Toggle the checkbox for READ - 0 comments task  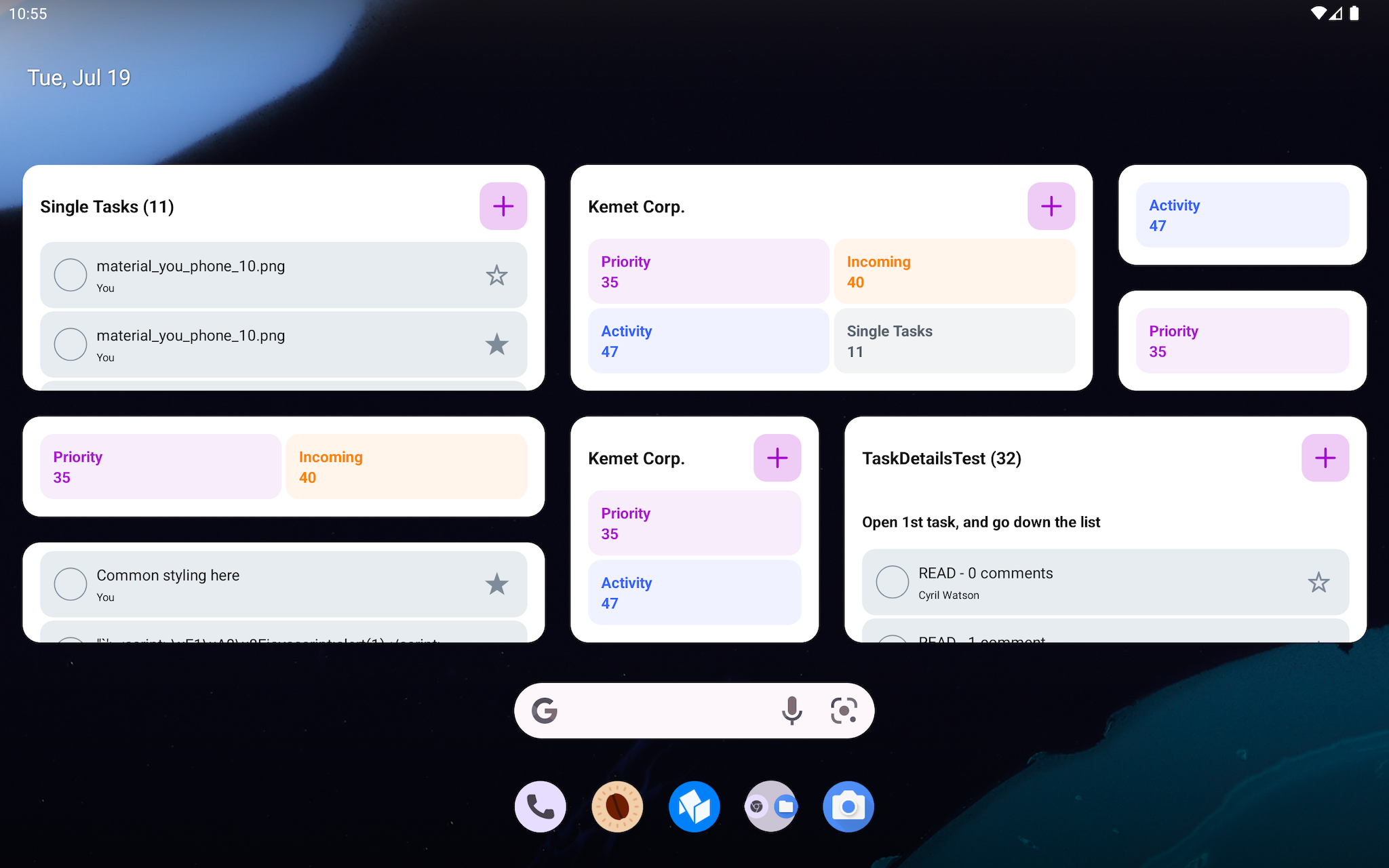pyautogui.click(x=892, y=582)
